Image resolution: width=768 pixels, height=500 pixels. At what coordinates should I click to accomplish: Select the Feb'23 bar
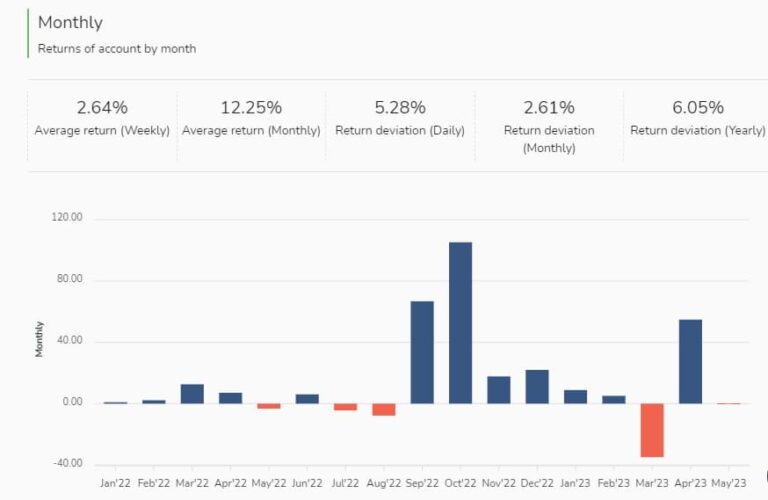[x=613, y=399]
